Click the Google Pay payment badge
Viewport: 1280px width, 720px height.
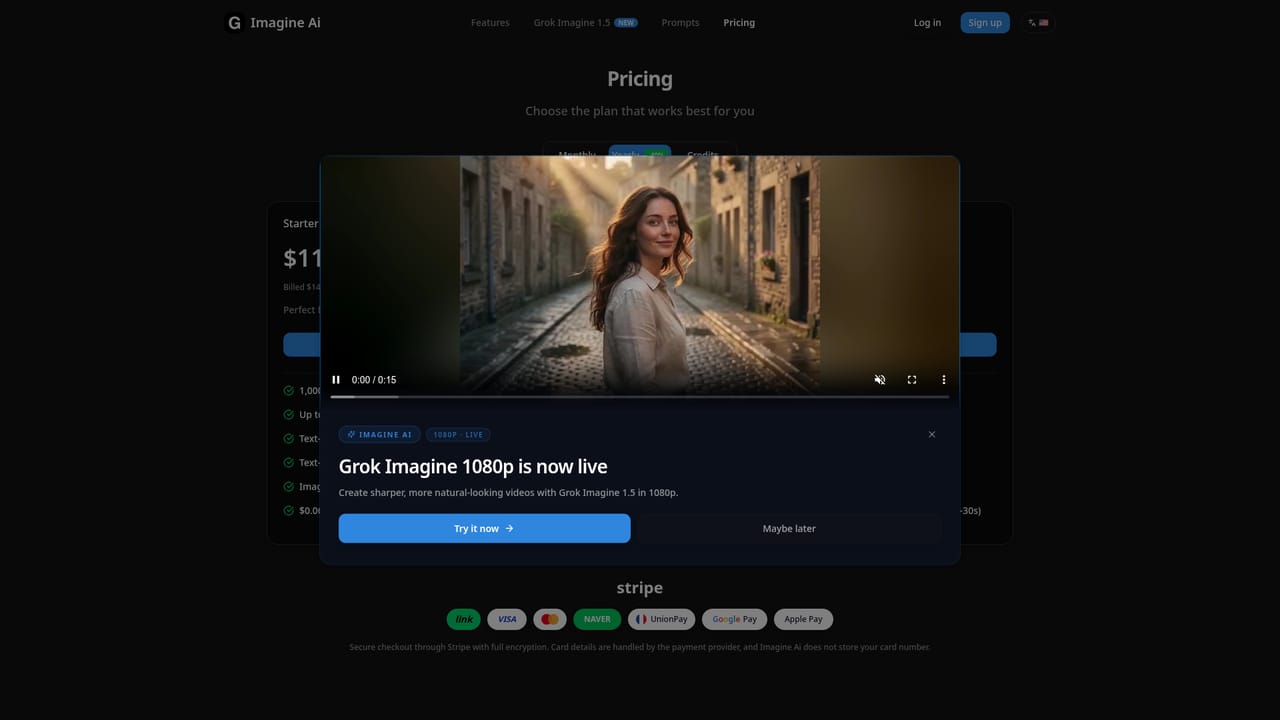(735, 619)
